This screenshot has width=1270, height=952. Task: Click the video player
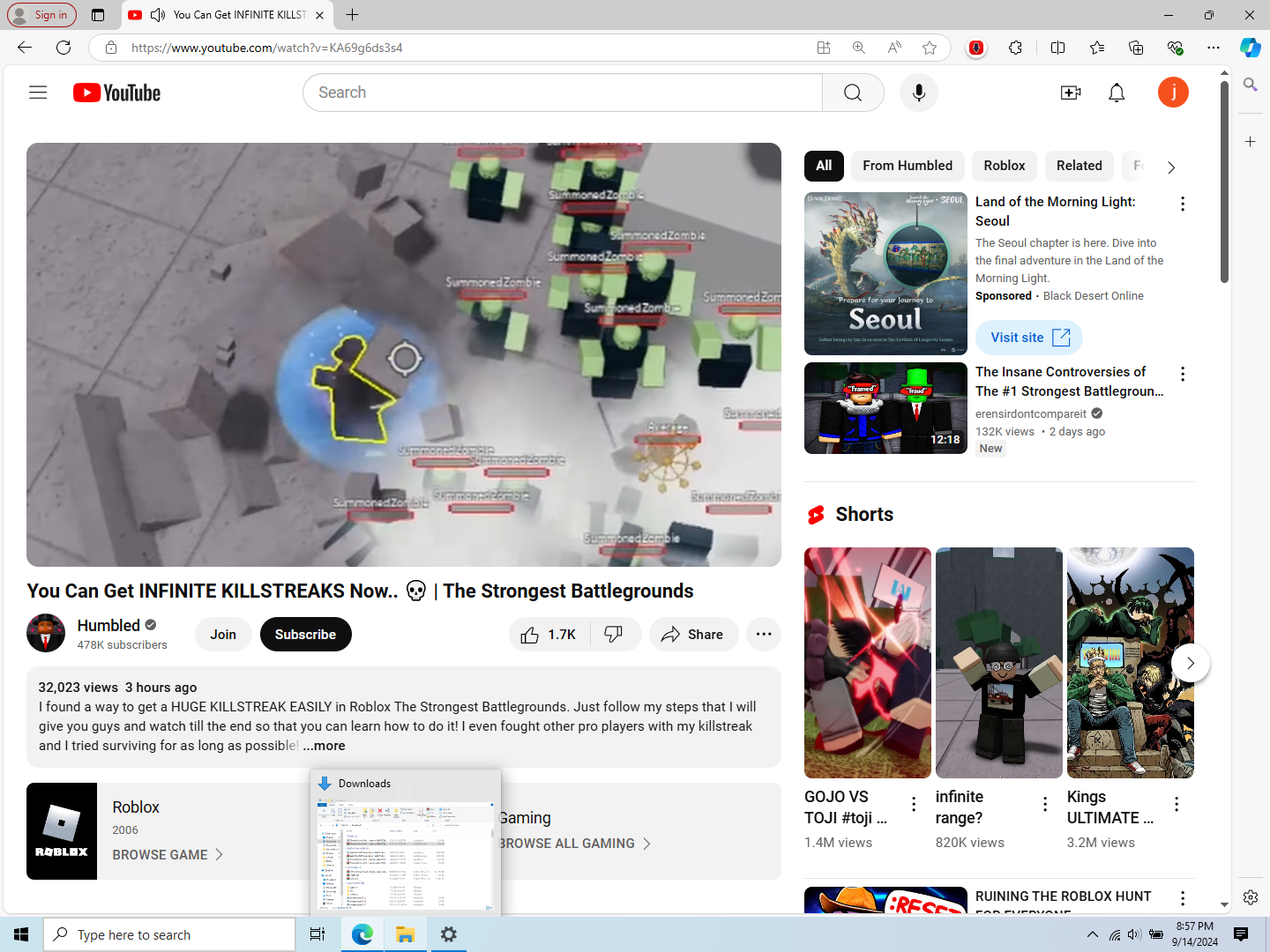coord(404,354)
